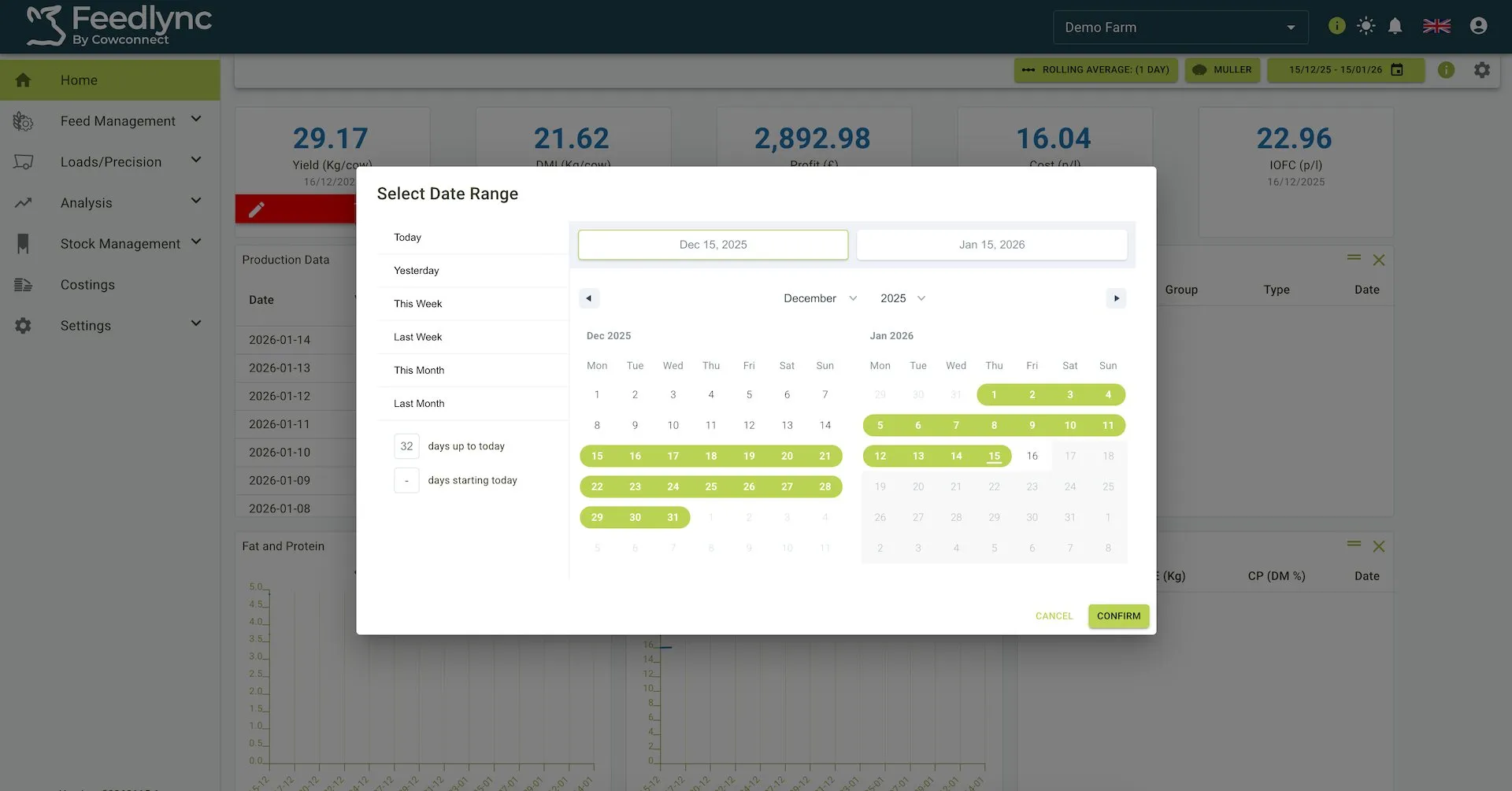The width and height of the screenshot is (1512, 791).
Task: Click the red pencil edit icon
Action: 257,209
